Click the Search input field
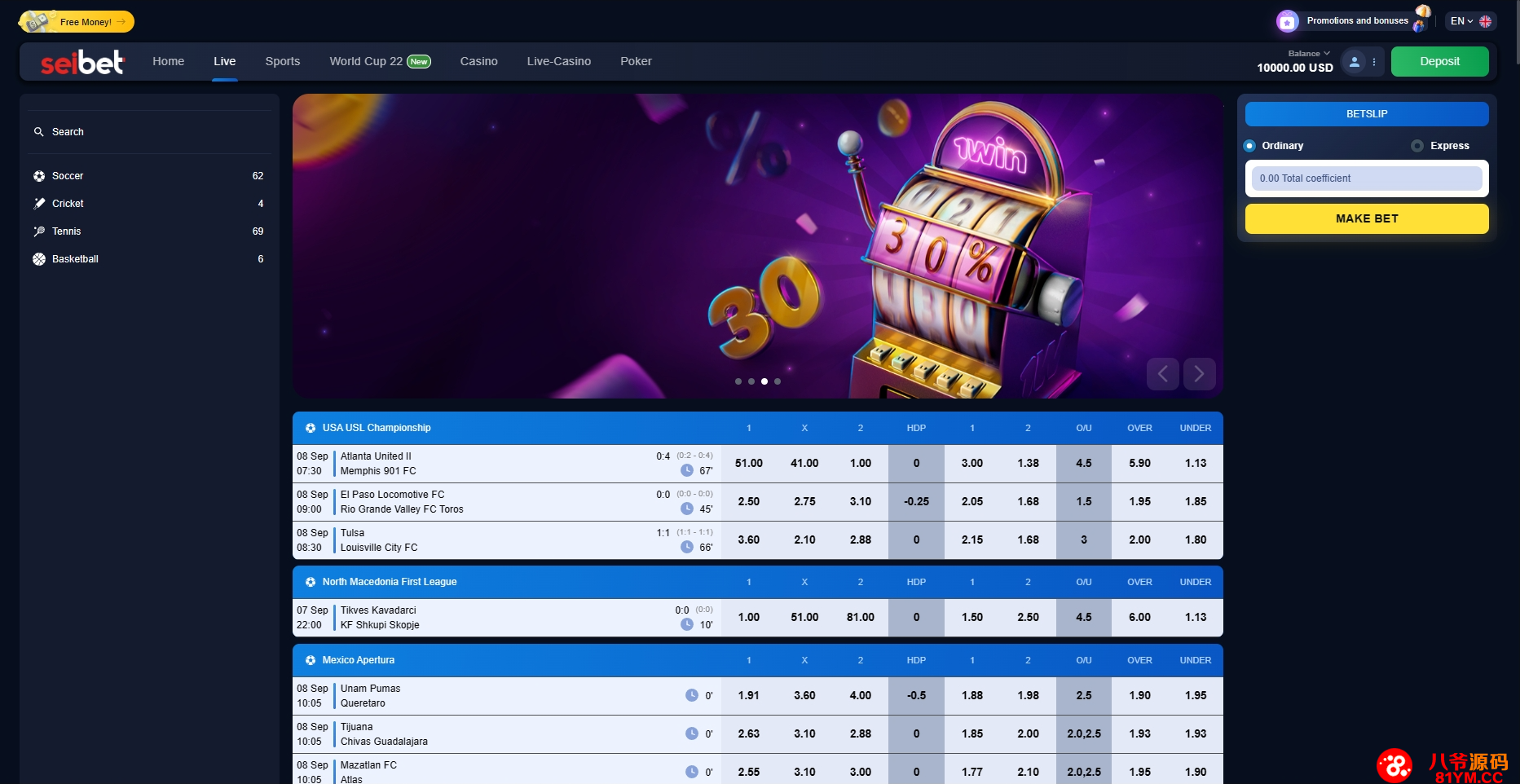 [x=148, y=132]
